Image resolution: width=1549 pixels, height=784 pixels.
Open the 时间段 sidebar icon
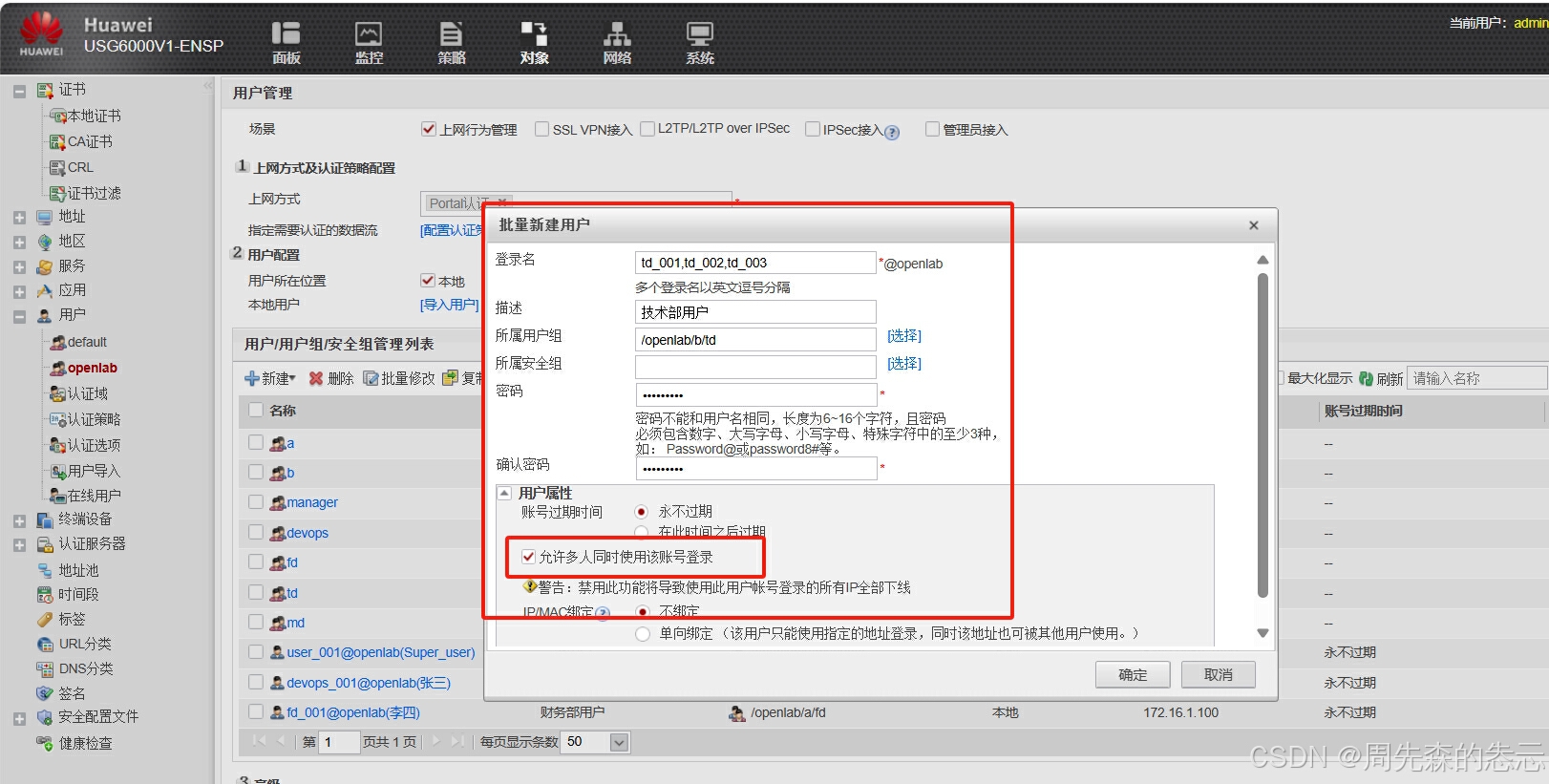tap(45, 594)
